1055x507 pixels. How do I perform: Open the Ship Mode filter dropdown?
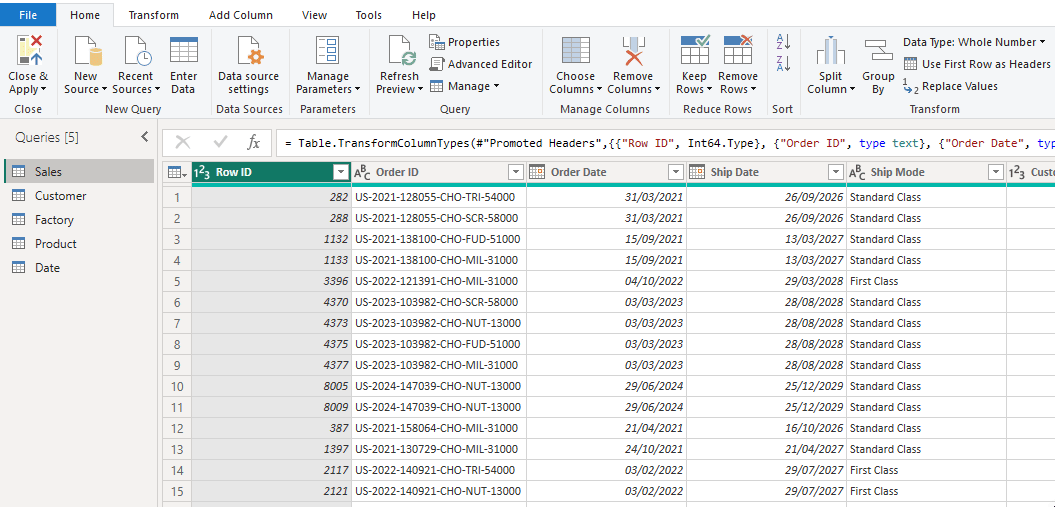[996, 172]
